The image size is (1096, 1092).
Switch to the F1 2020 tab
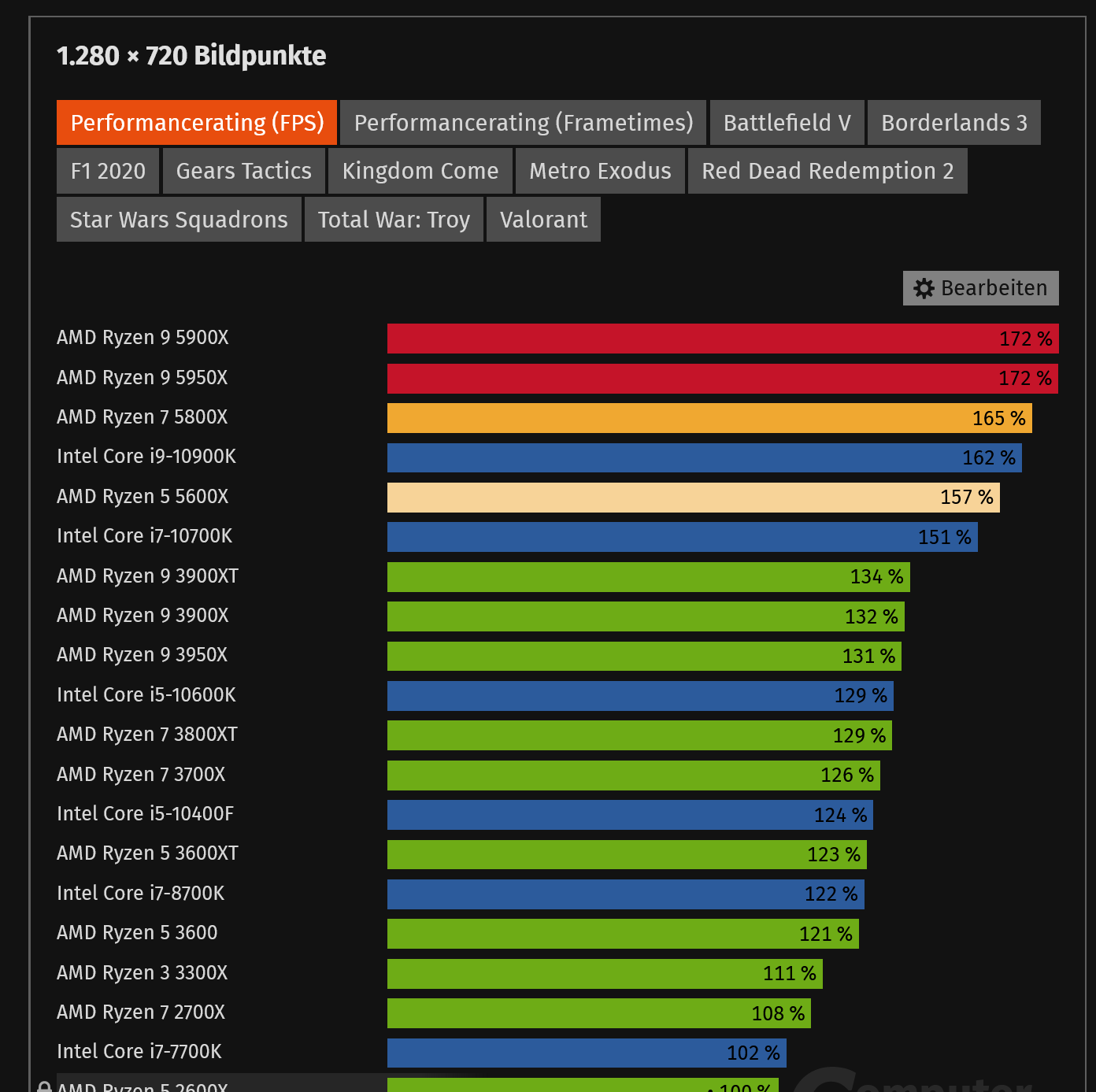(108, 171)
